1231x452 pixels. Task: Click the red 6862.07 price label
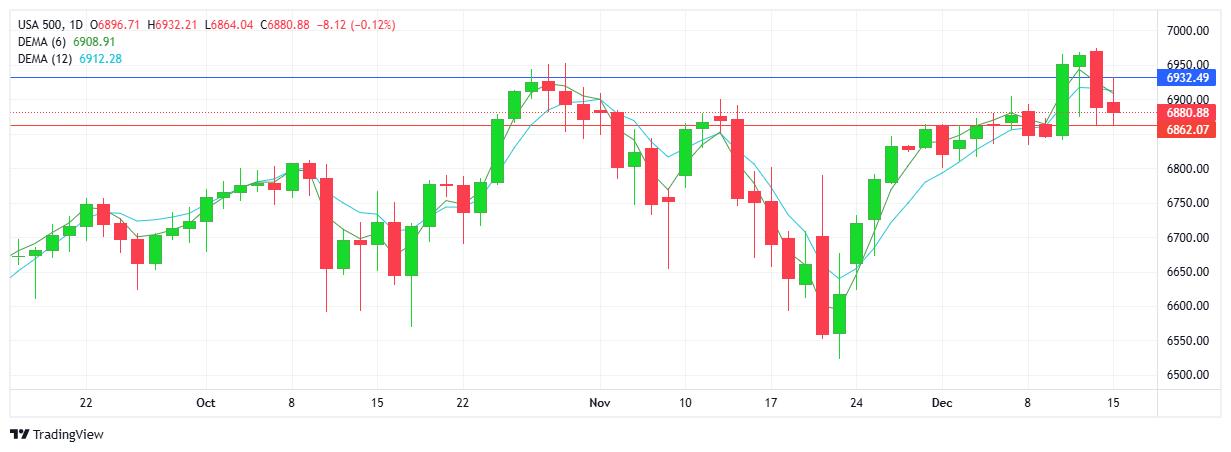click(x=1187, y=129)
